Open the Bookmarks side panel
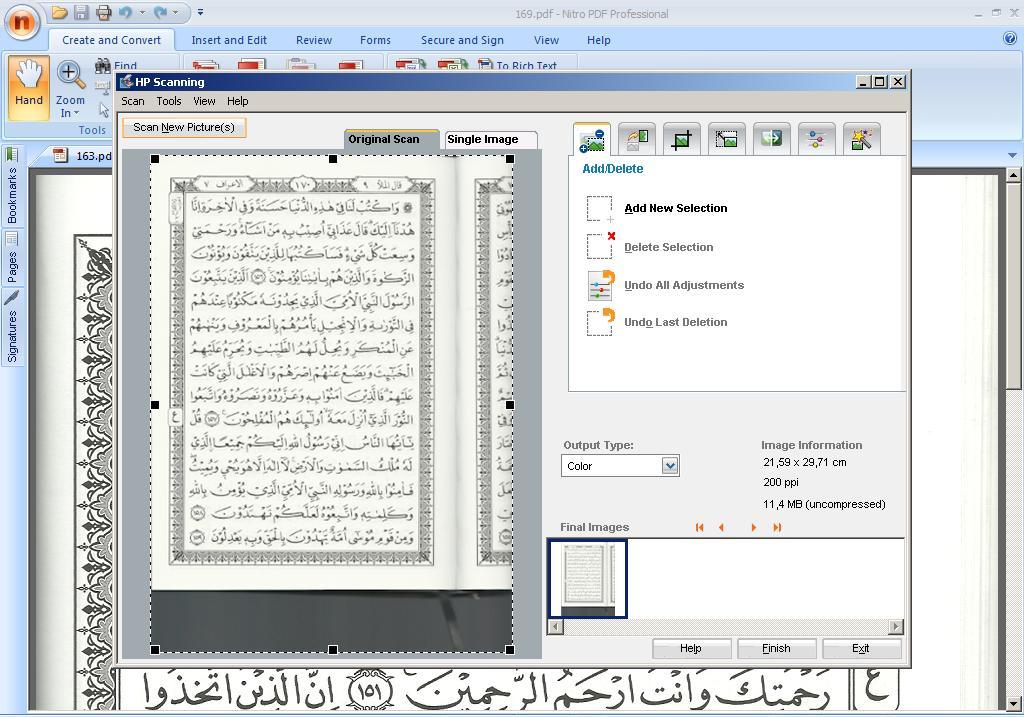The height and width of the screenshot is (717, 1024). (x=12, y=186)
